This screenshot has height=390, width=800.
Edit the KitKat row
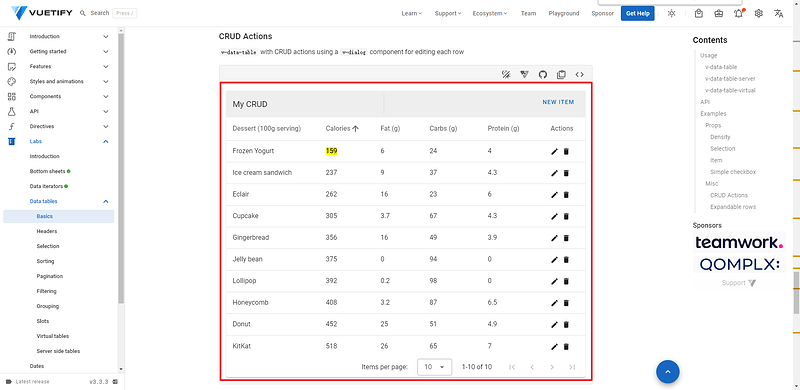click(x=555, y=347)
